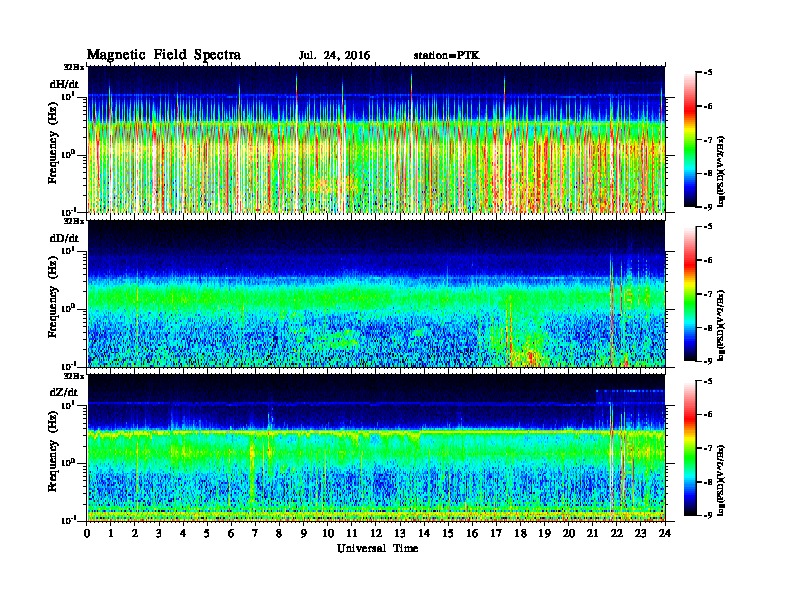The width and height of the screenshot is (792, 612).
Task: Click the '-6' value on dZ/dt color bar
Action: (706, 415)
